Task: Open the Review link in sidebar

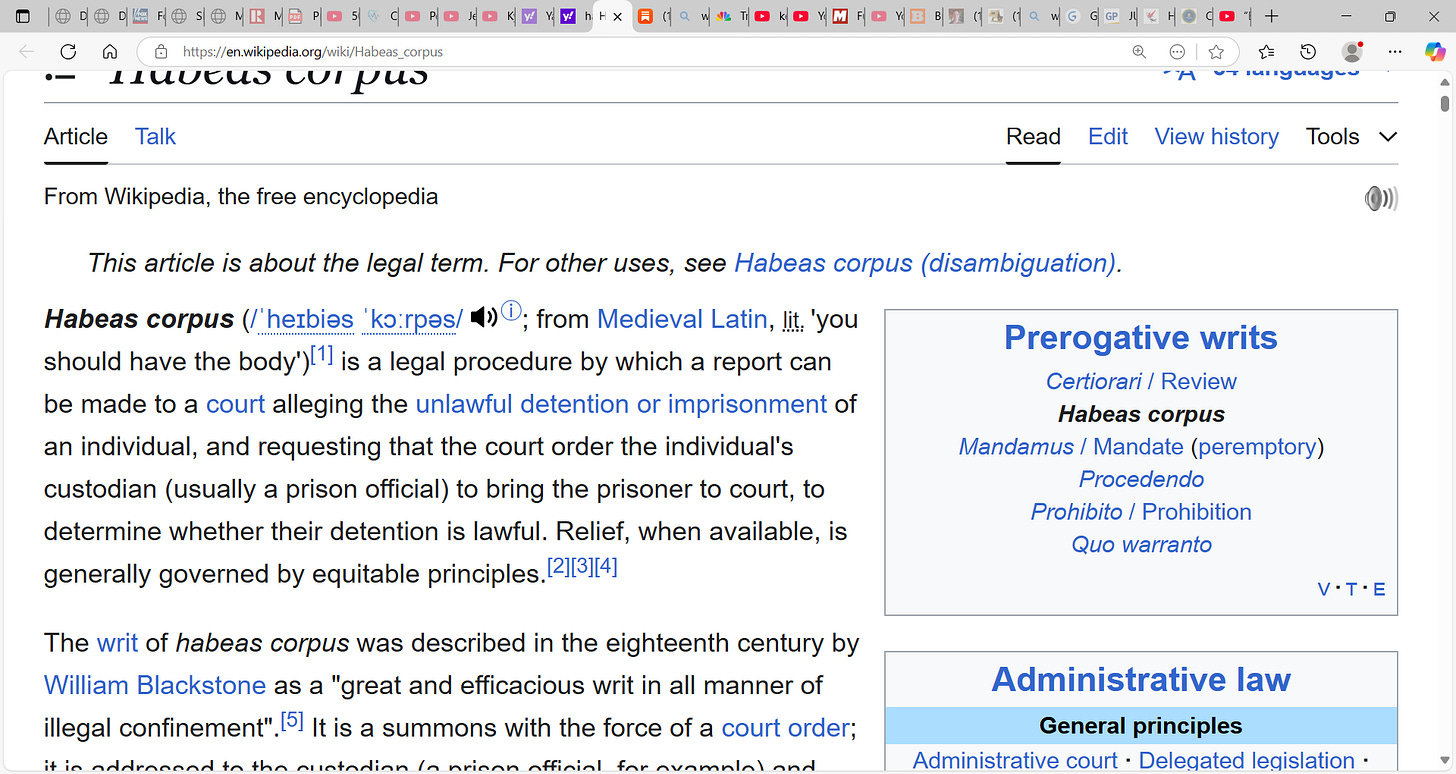Action: (1199, 381)
